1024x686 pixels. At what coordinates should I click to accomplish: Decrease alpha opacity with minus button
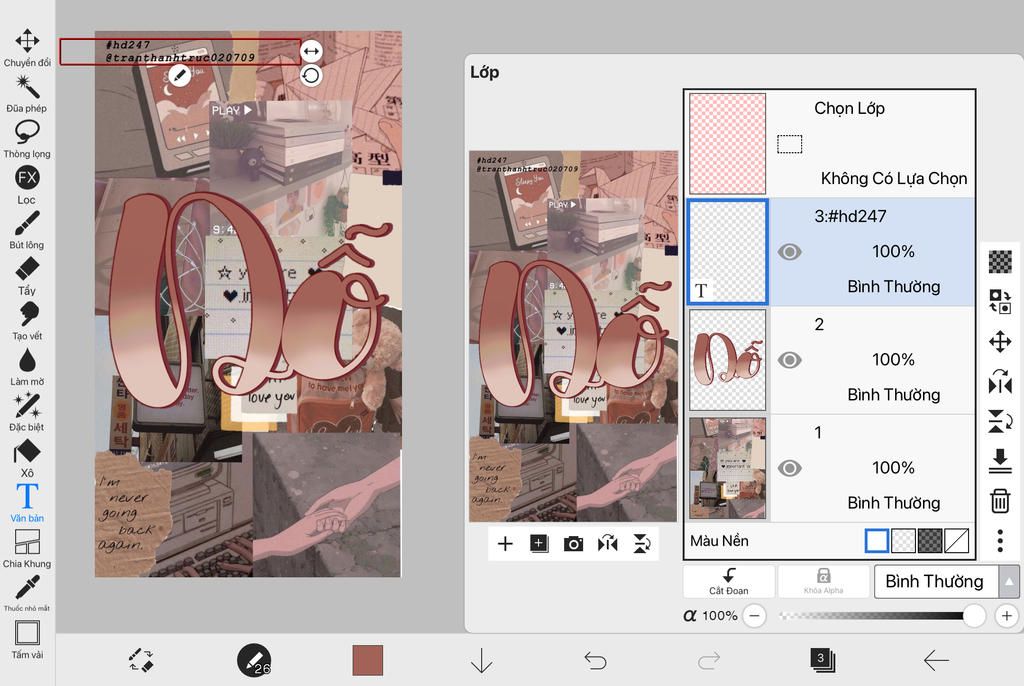(754, 615)
